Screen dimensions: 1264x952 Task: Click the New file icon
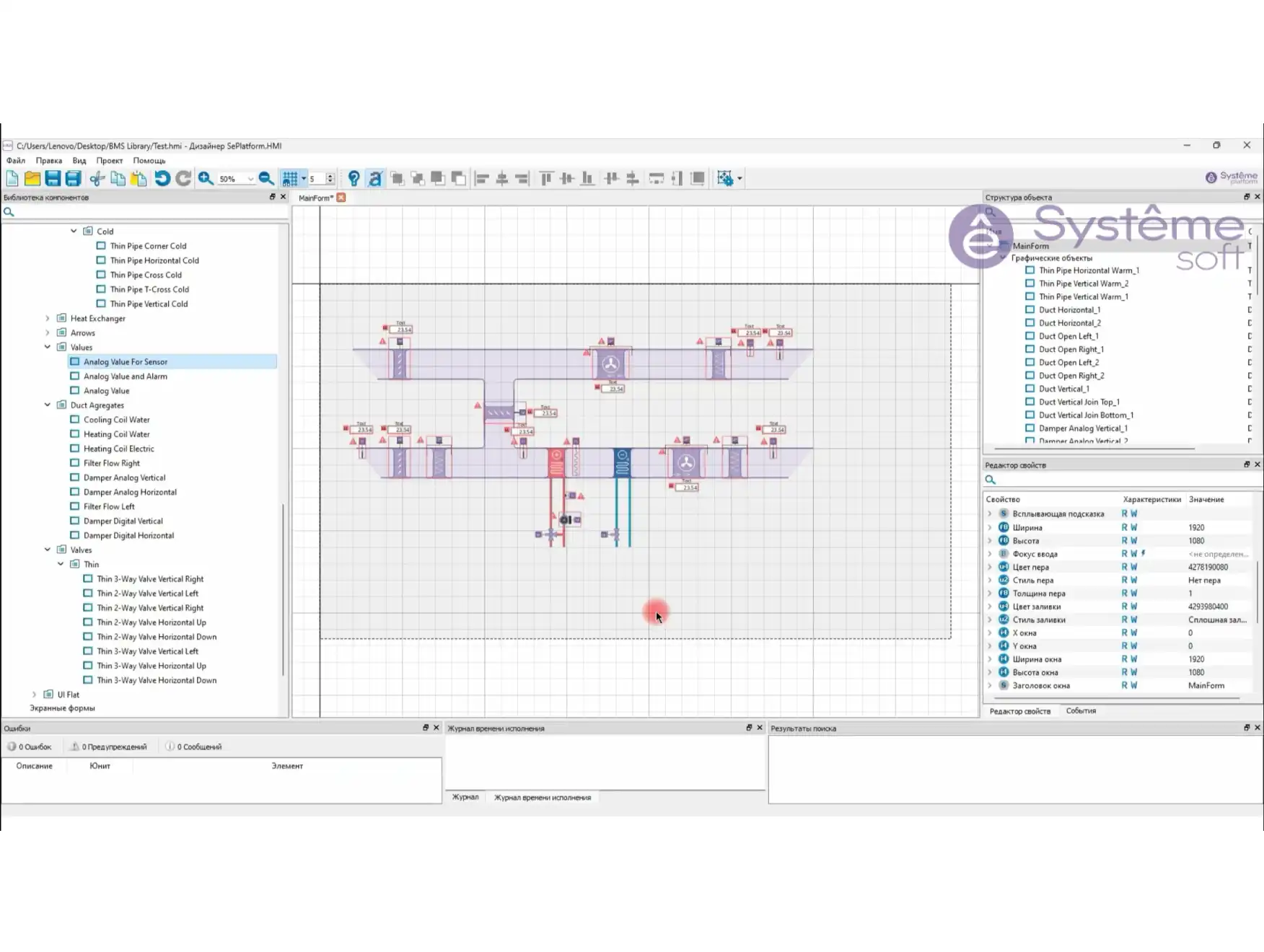[x=12, y=179]
